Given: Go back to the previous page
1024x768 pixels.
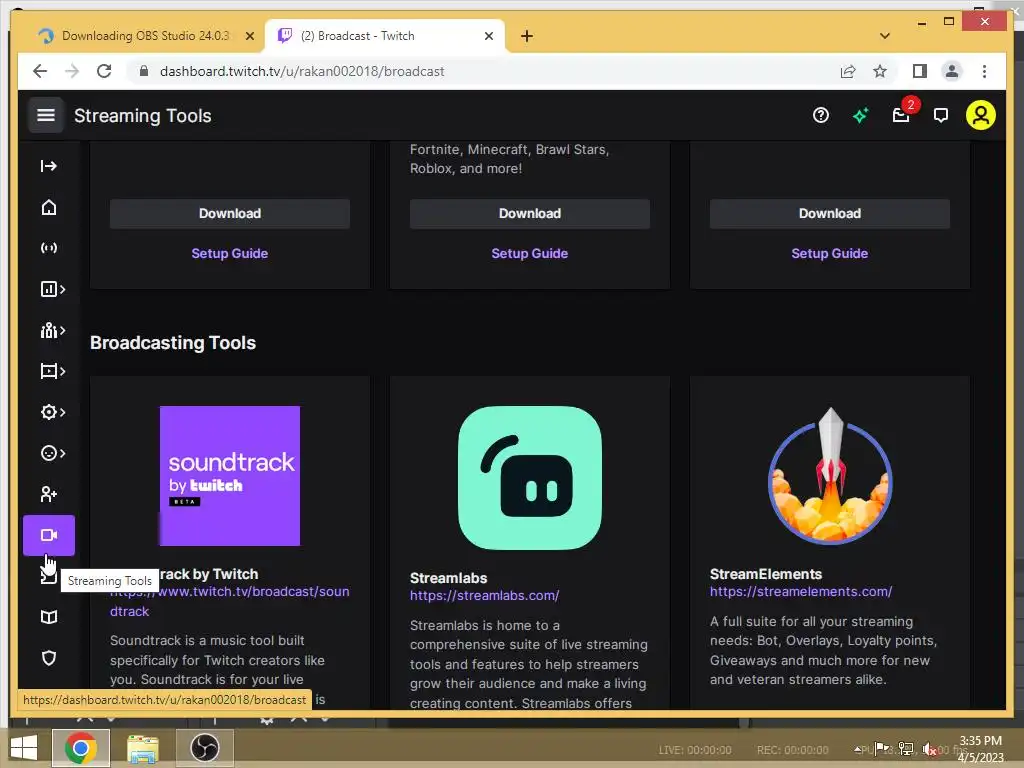Looking at the screenshot, I should [x=40, y=71].
